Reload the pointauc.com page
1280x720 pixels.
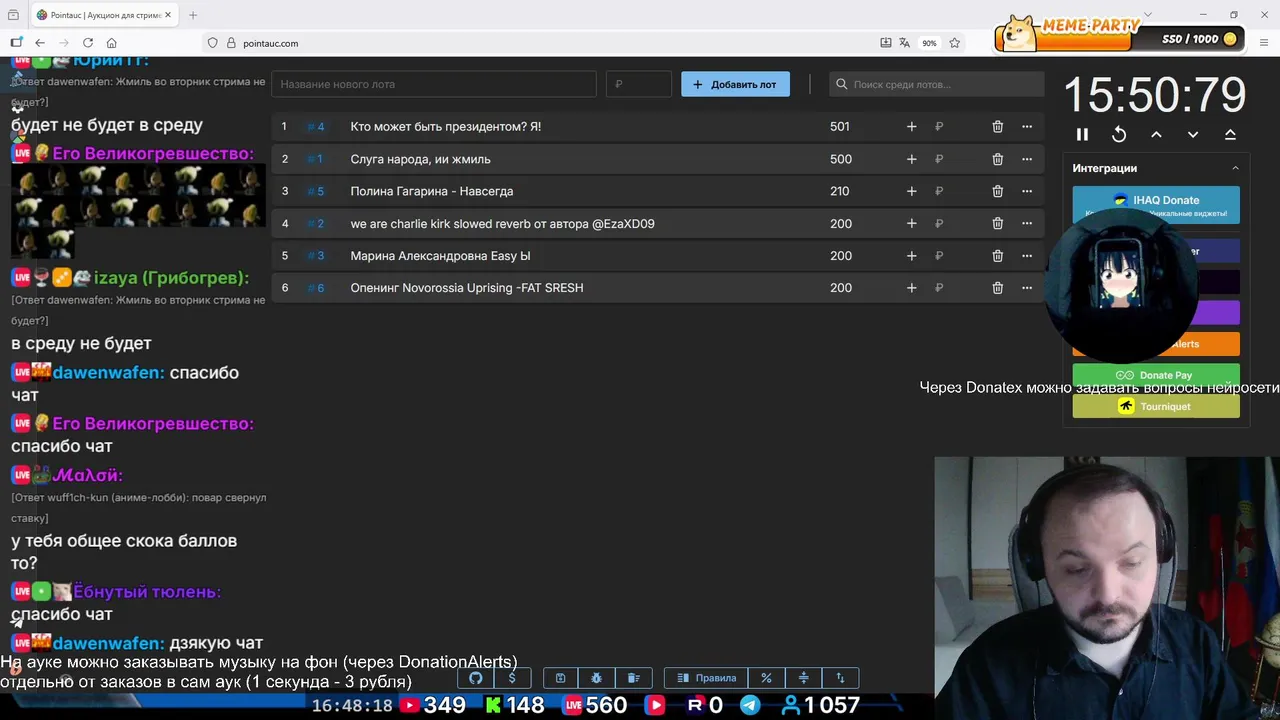pyautogui.click(x=88, y=43)
